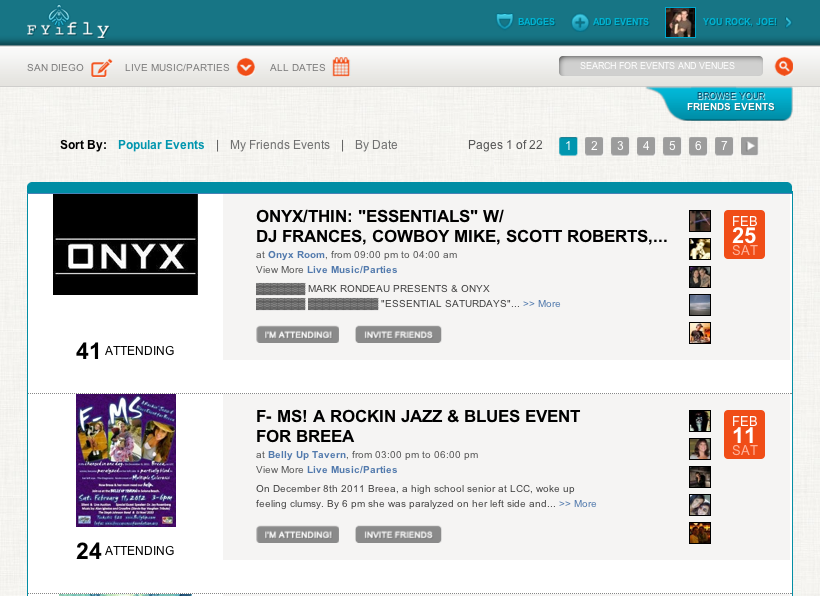Open first attendee avatar of Onyx event
The height and width of the screenshot is (596, 820).
pos(700,221)
